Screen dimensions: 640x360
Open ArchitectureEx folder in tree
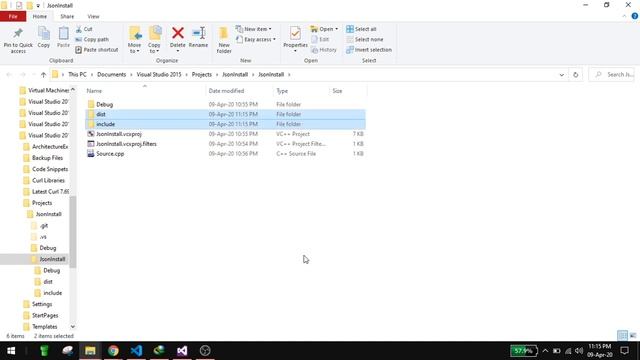(x=46, y=147)
